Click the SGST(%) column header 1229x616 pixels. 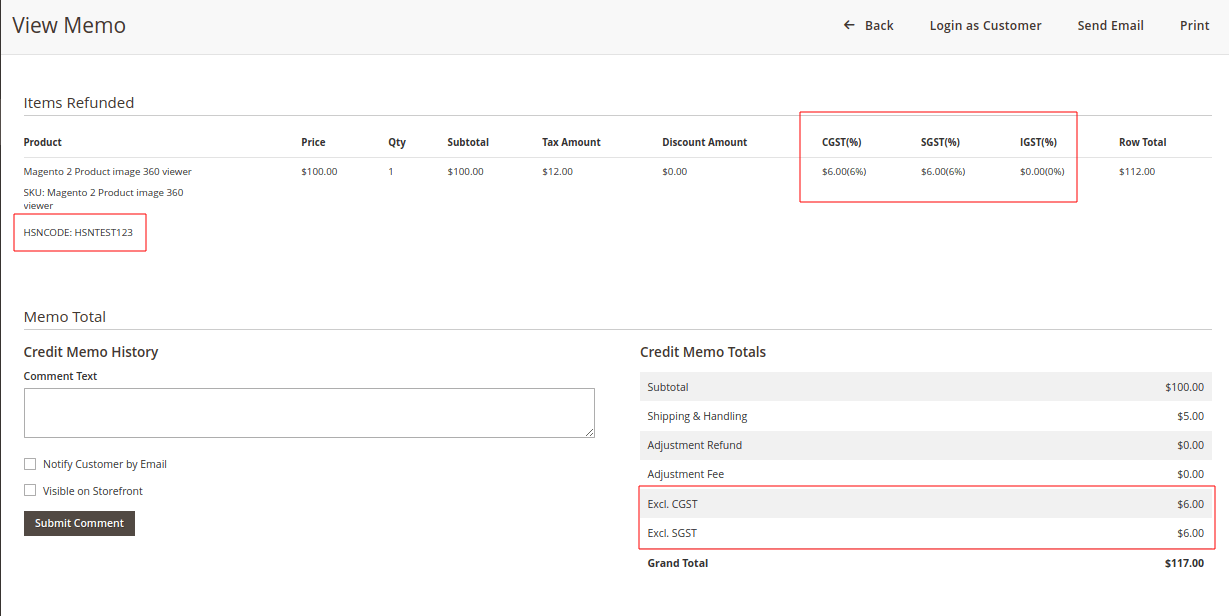(939, 142)
